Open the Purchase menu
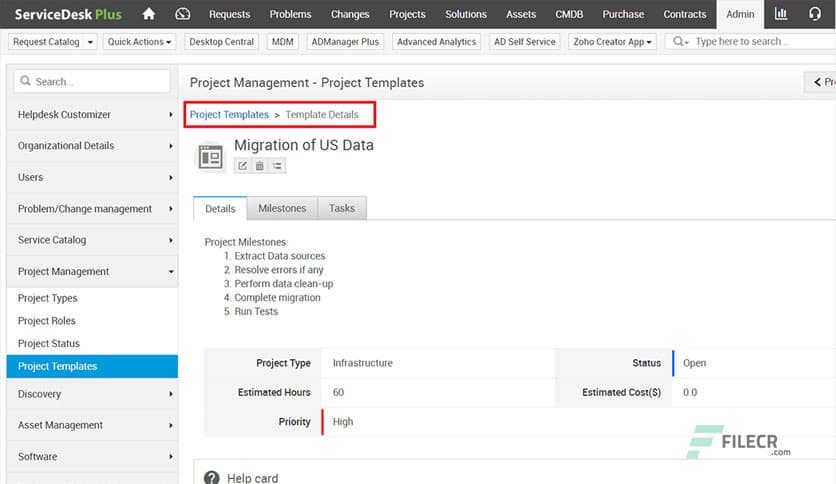 (x=623, y=14)
